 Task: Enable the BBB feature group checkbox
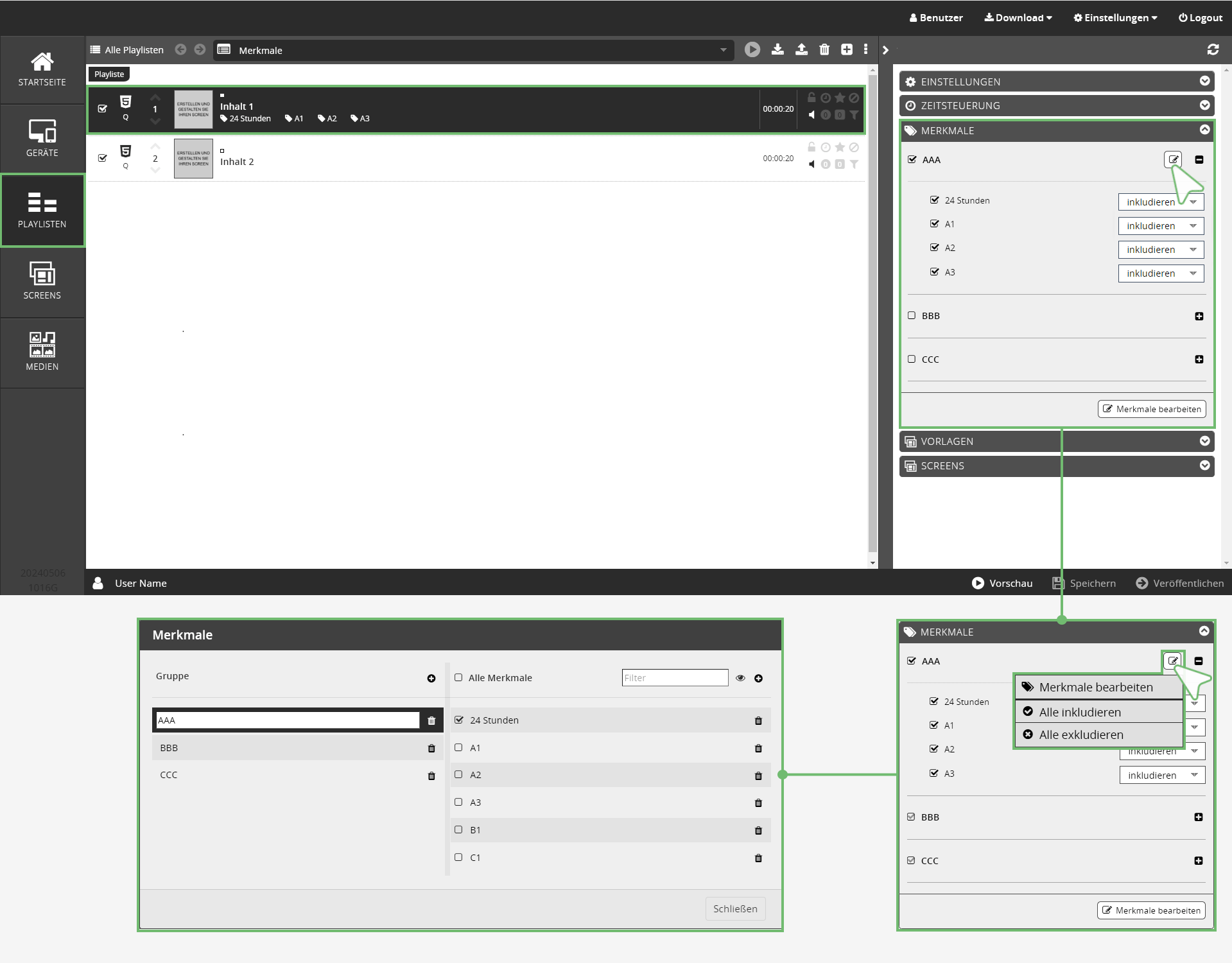[912, 315]
